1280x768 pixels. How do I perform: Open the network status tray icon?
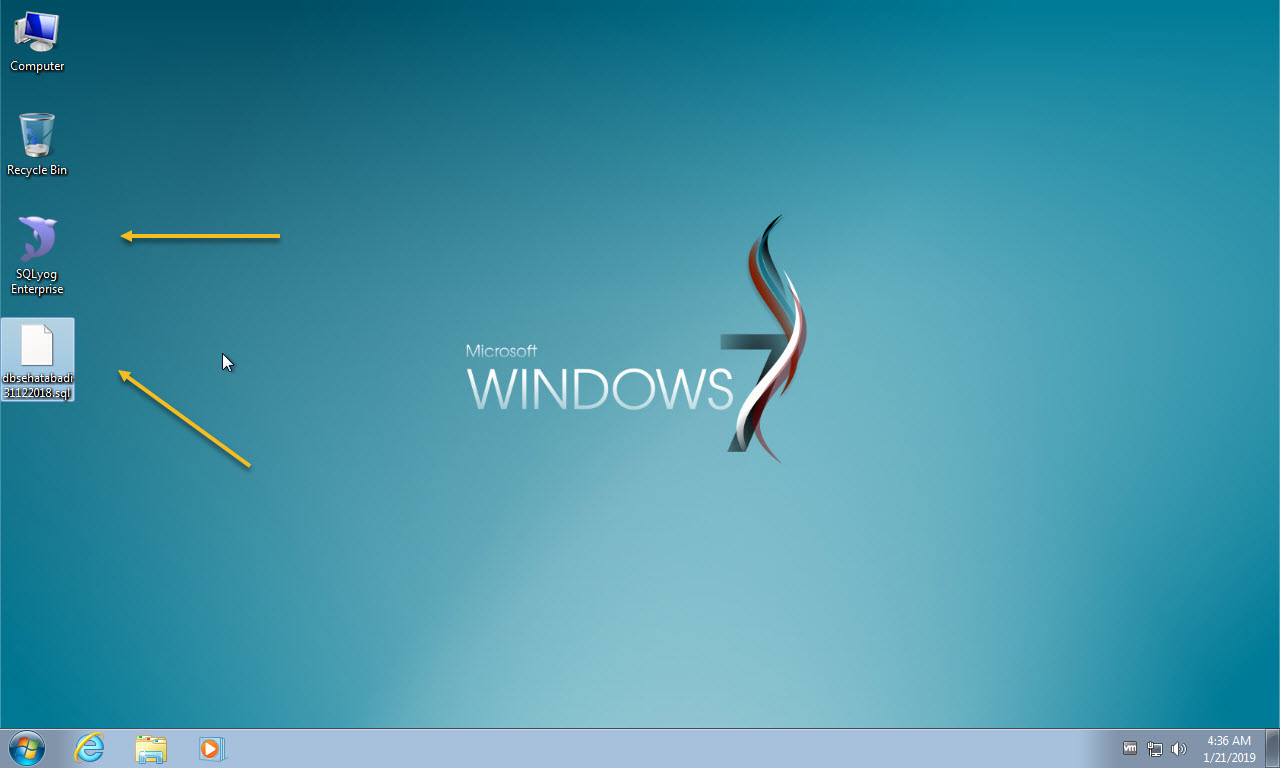1155,748
